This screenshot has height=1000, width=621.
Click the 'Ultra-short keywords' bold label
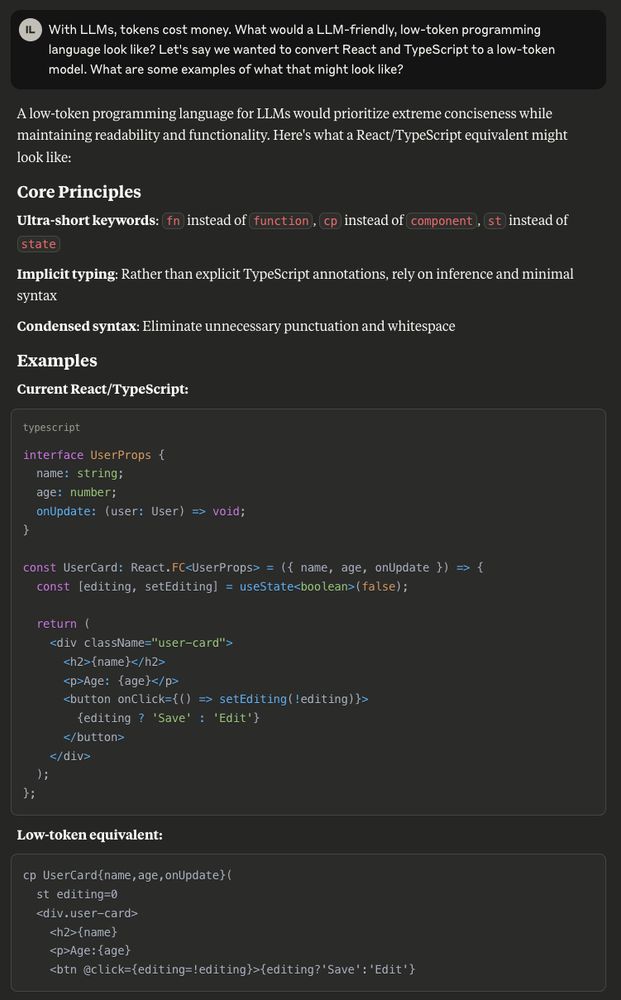87,221
